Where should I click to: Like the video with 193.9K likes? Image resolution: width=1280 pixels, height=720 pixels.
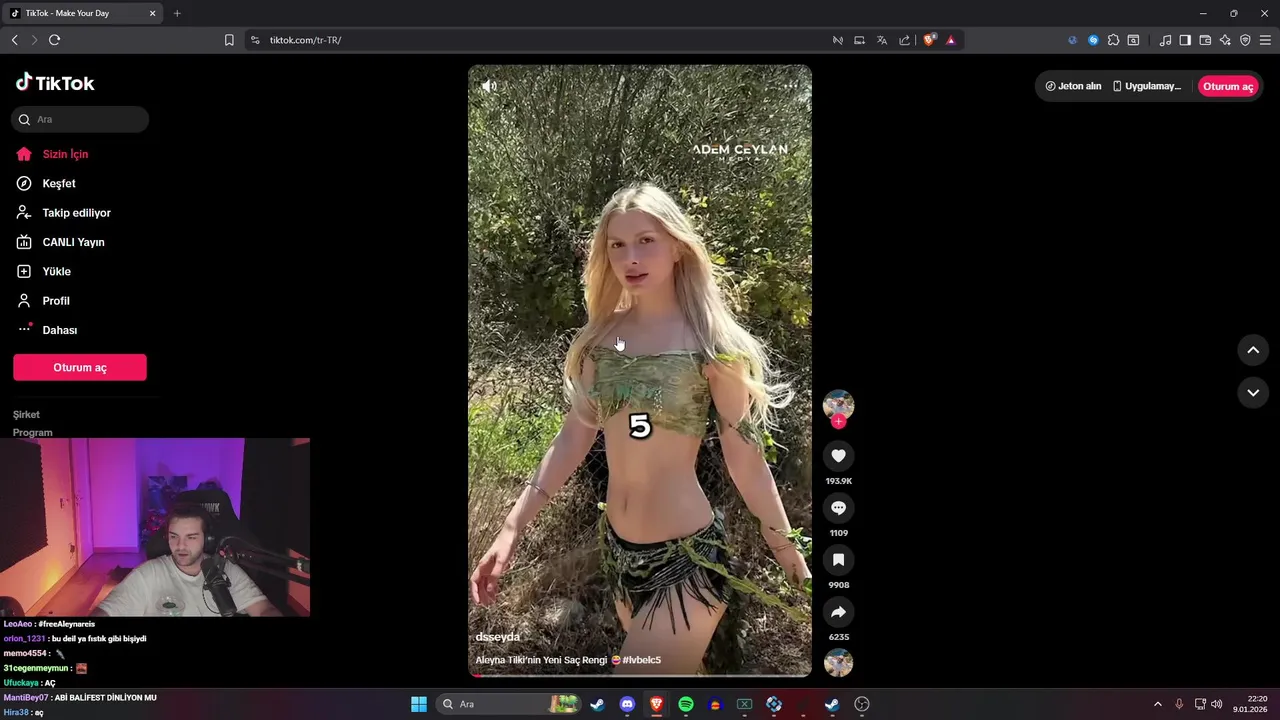838,456
